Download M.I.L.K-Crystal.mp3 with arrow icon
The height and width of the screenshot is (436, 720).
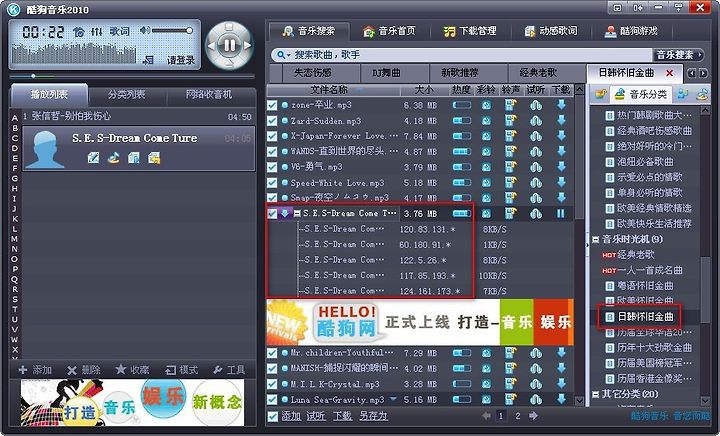(561, 384)
